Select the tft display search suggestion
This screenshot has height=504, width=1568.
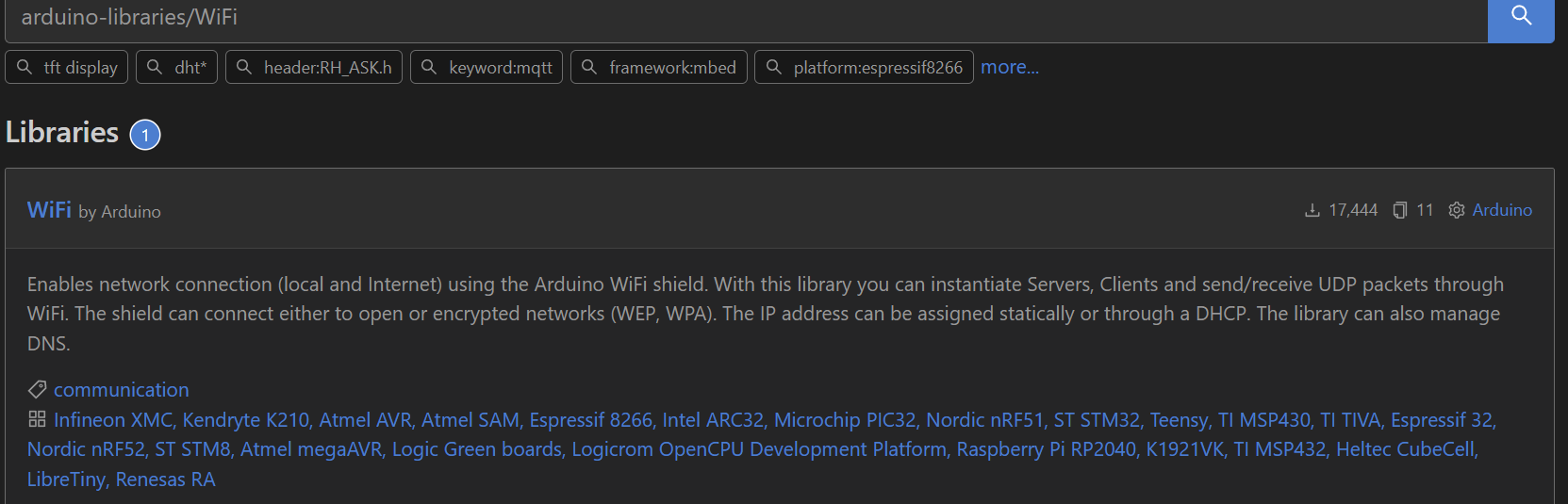tap(67, 67)
